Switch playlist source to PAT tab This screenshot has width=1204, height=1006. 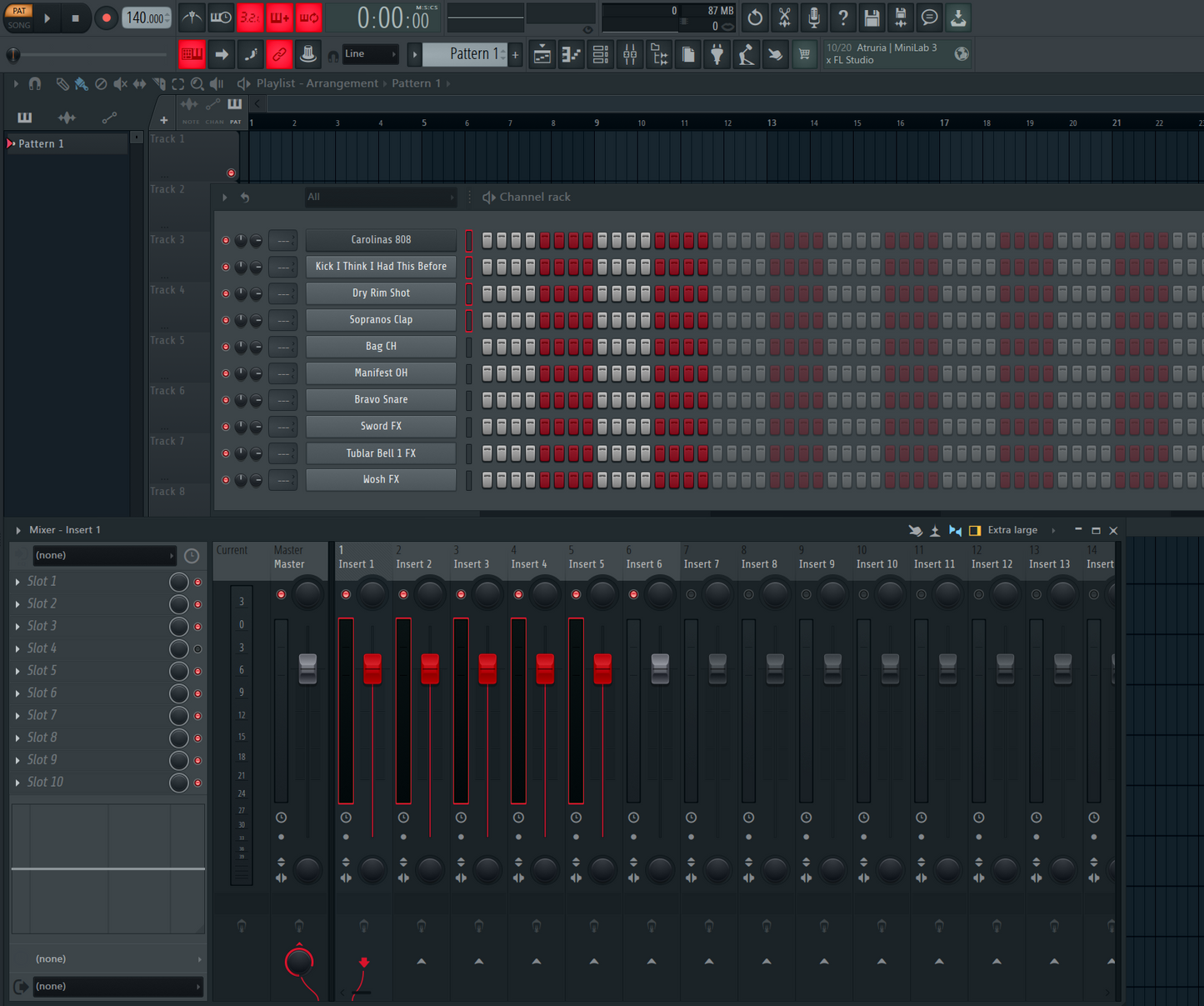[235, 111]
